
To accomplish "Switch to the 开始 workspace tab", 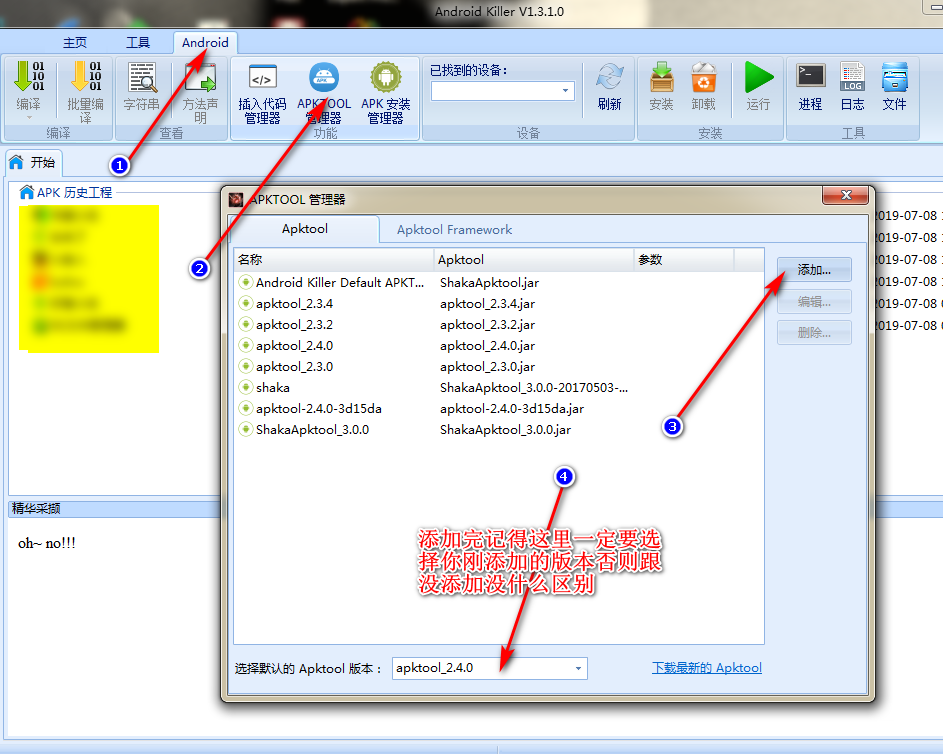I will click(x=33, y=162).
